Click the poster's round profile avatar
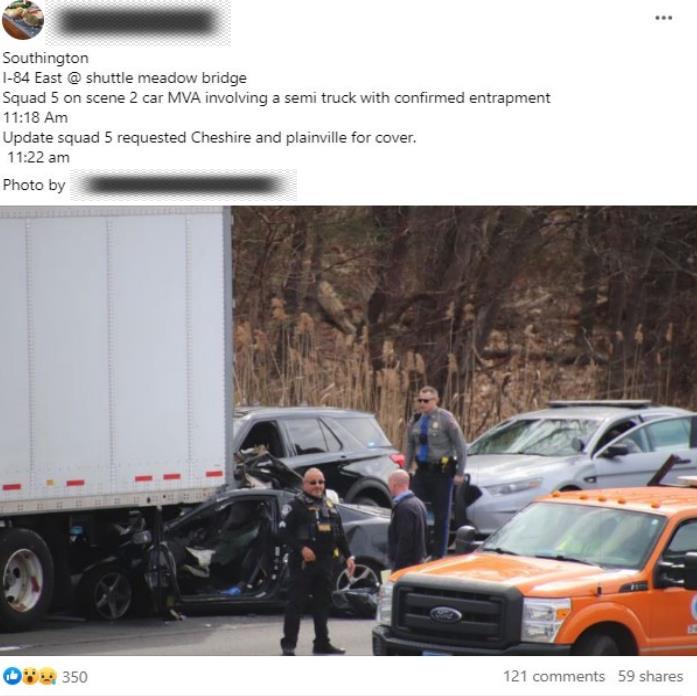The image size is (697, 696). click(23, 20)
